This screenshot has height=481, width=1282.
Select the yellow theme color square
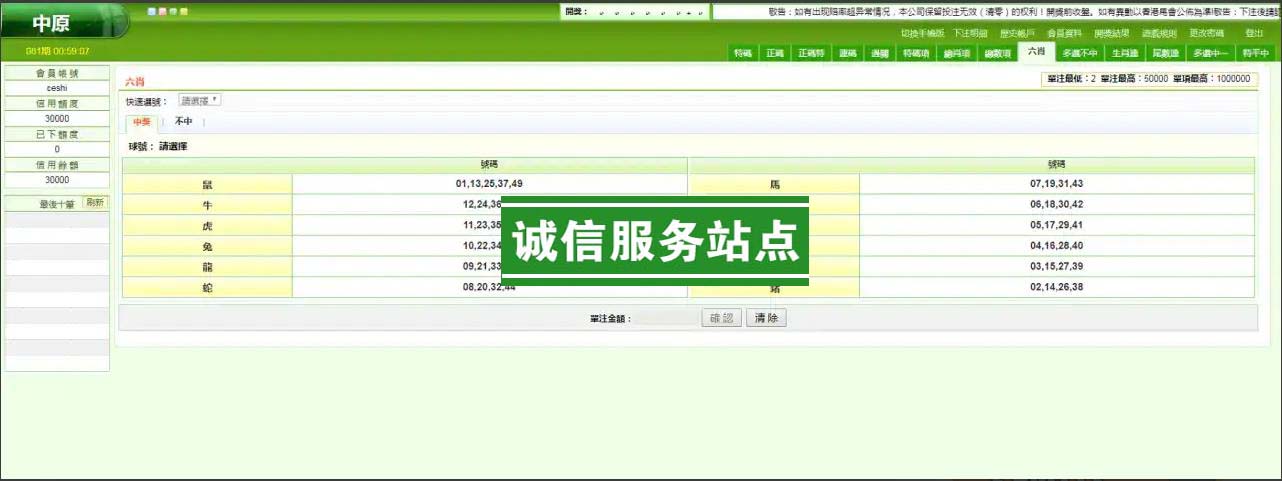point(184,12)
